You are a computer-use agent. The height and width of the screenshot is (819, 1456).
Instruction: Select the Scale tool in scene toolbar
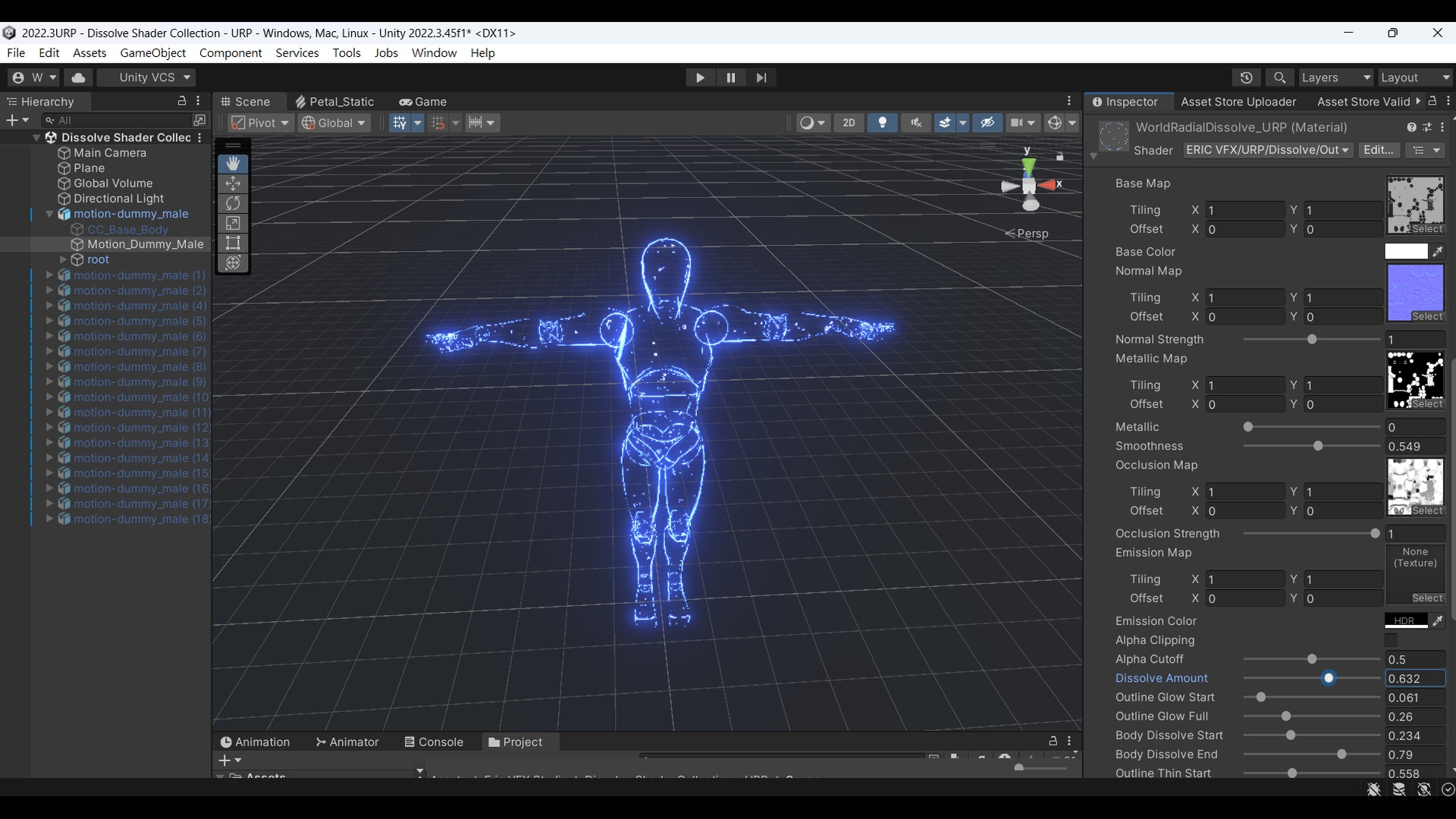pos(233,223)
